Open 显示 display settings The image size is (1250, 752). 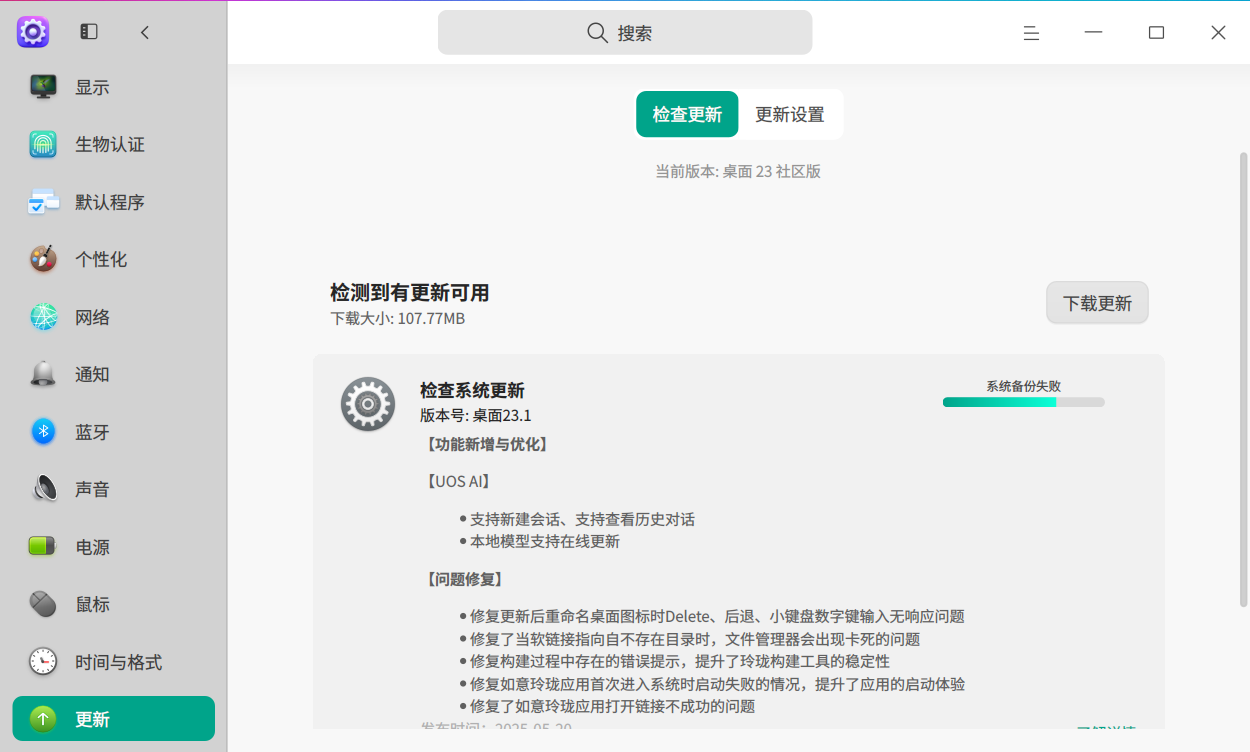pos(114,87)
